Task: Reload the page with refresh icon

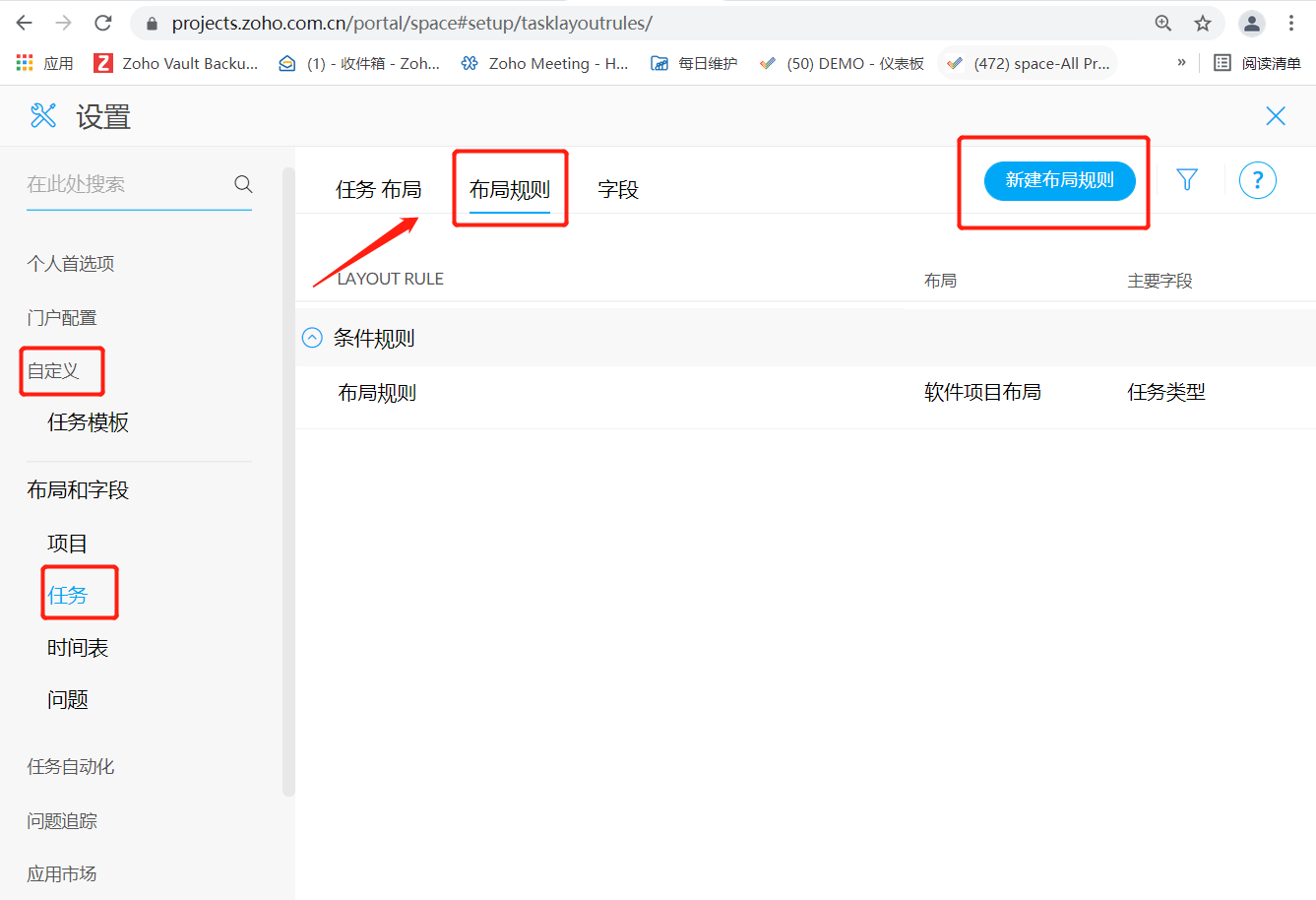Action: pyautogui.click(x=102, y=23)
